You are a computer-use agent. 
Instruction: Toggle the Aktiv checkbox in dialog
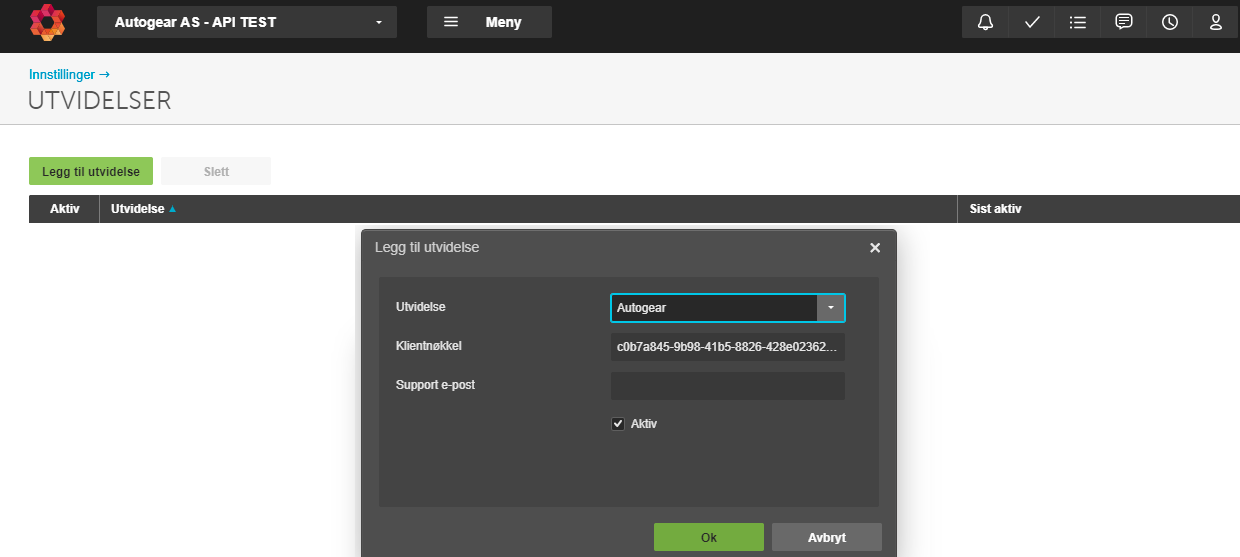click(618, 424)
